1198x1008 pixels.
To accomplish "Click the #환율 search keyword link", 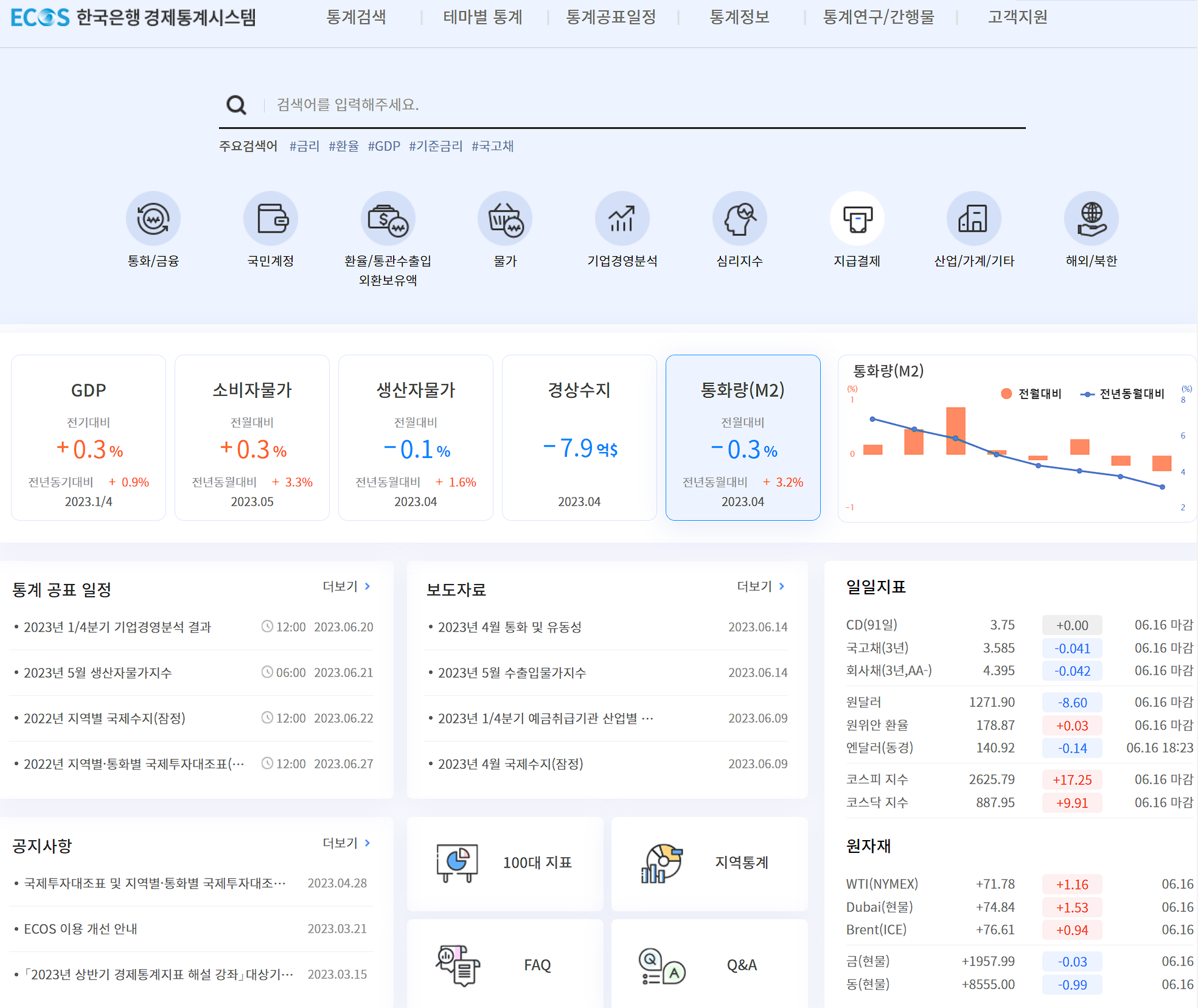I will click(x=344, y=146).
